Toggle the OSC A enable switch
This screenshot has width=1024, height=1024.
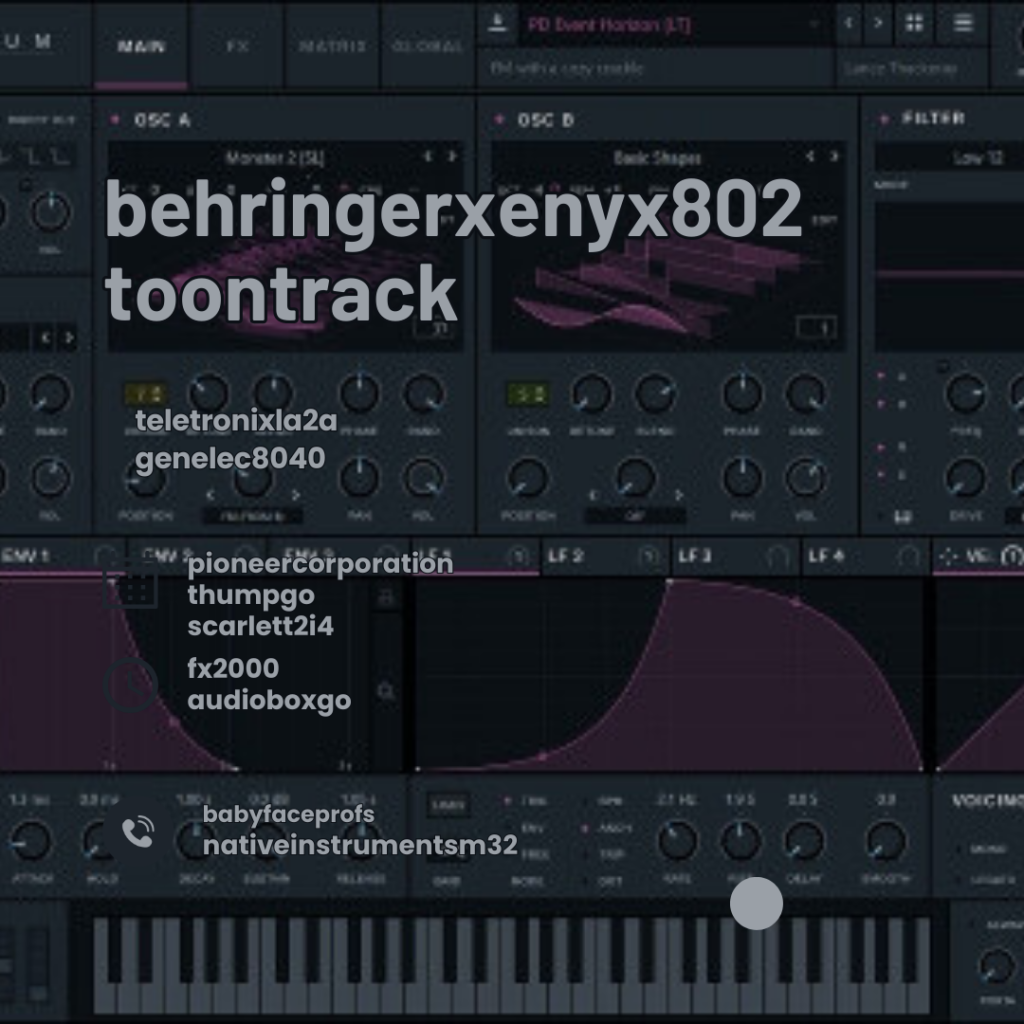pyautogui.click(x=116, y=120)
